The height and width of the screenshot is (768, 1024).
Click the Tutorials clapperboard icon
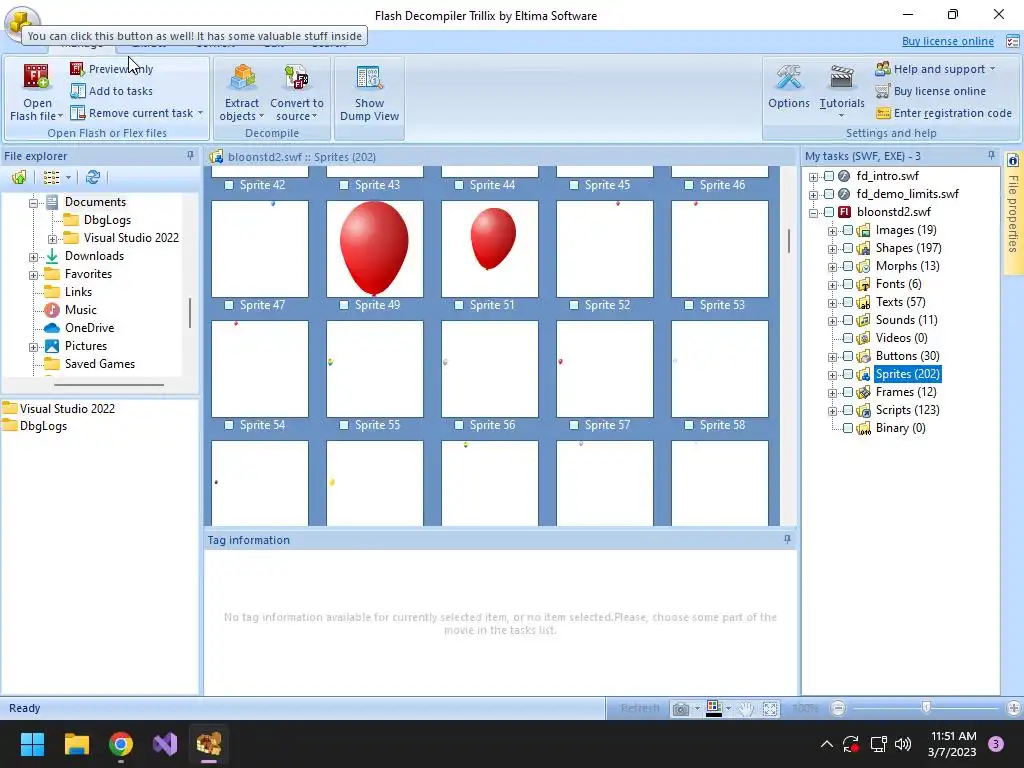pos(842,77)
